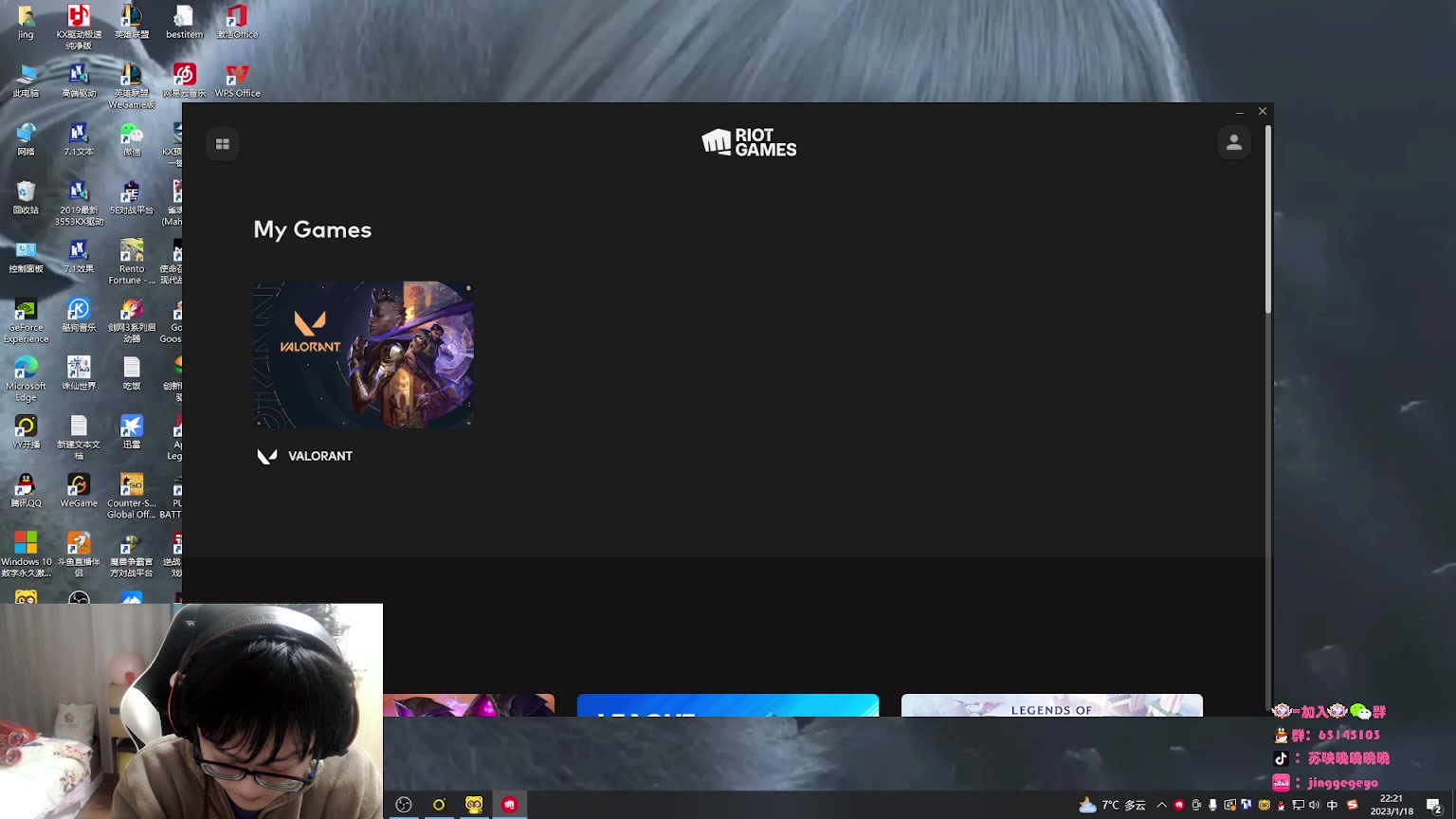Select the 控制面板 desktop icon

[26, 257]
